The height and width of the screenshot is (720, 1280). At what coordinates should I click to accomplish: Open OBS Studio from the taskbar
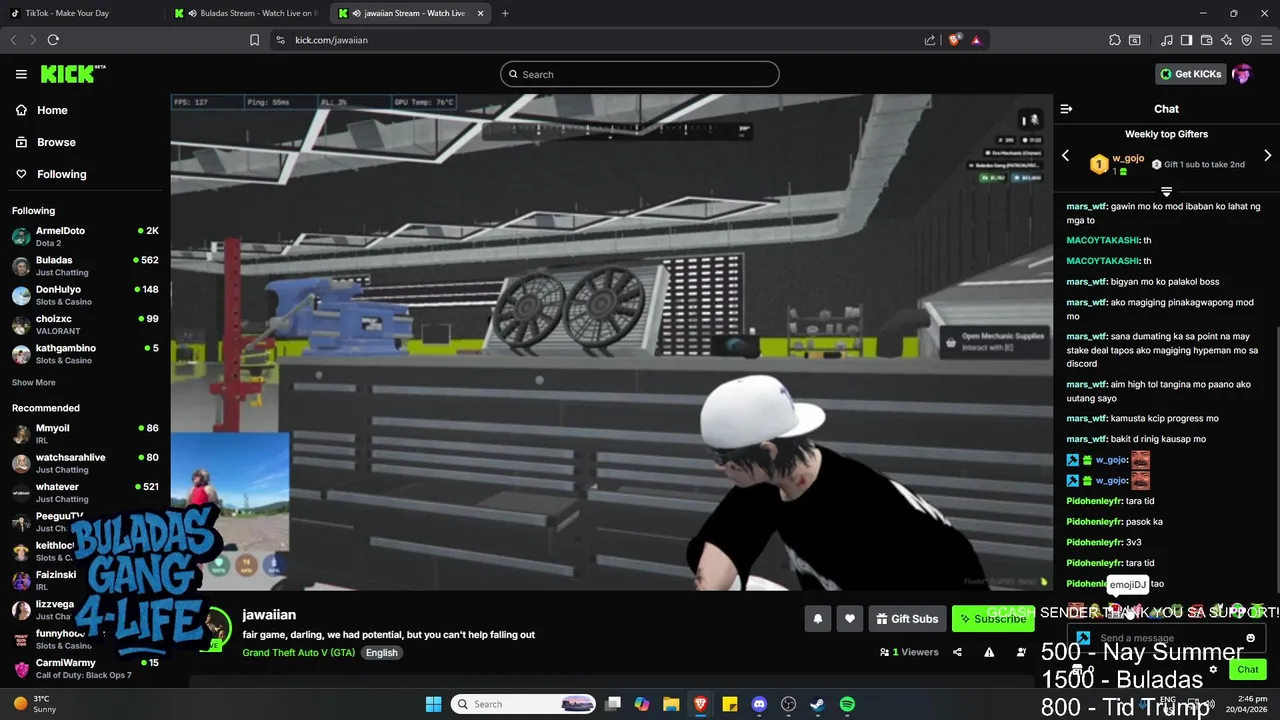click(788, 704)
